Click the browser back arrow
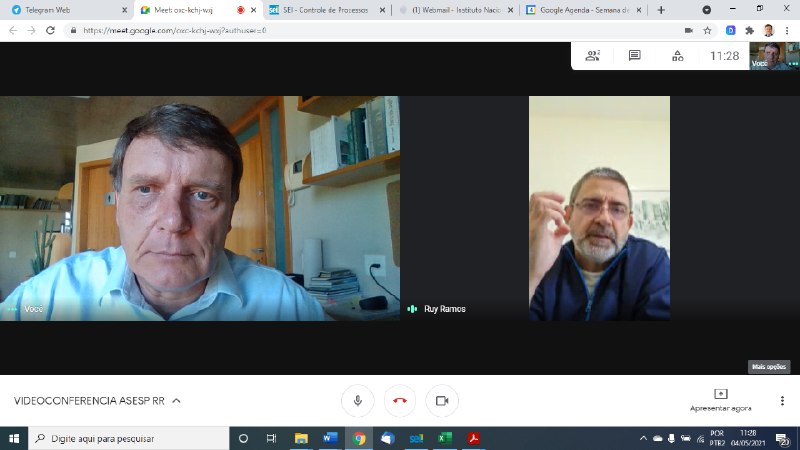Viewport: 800px width, 450px height. (13, 31)
